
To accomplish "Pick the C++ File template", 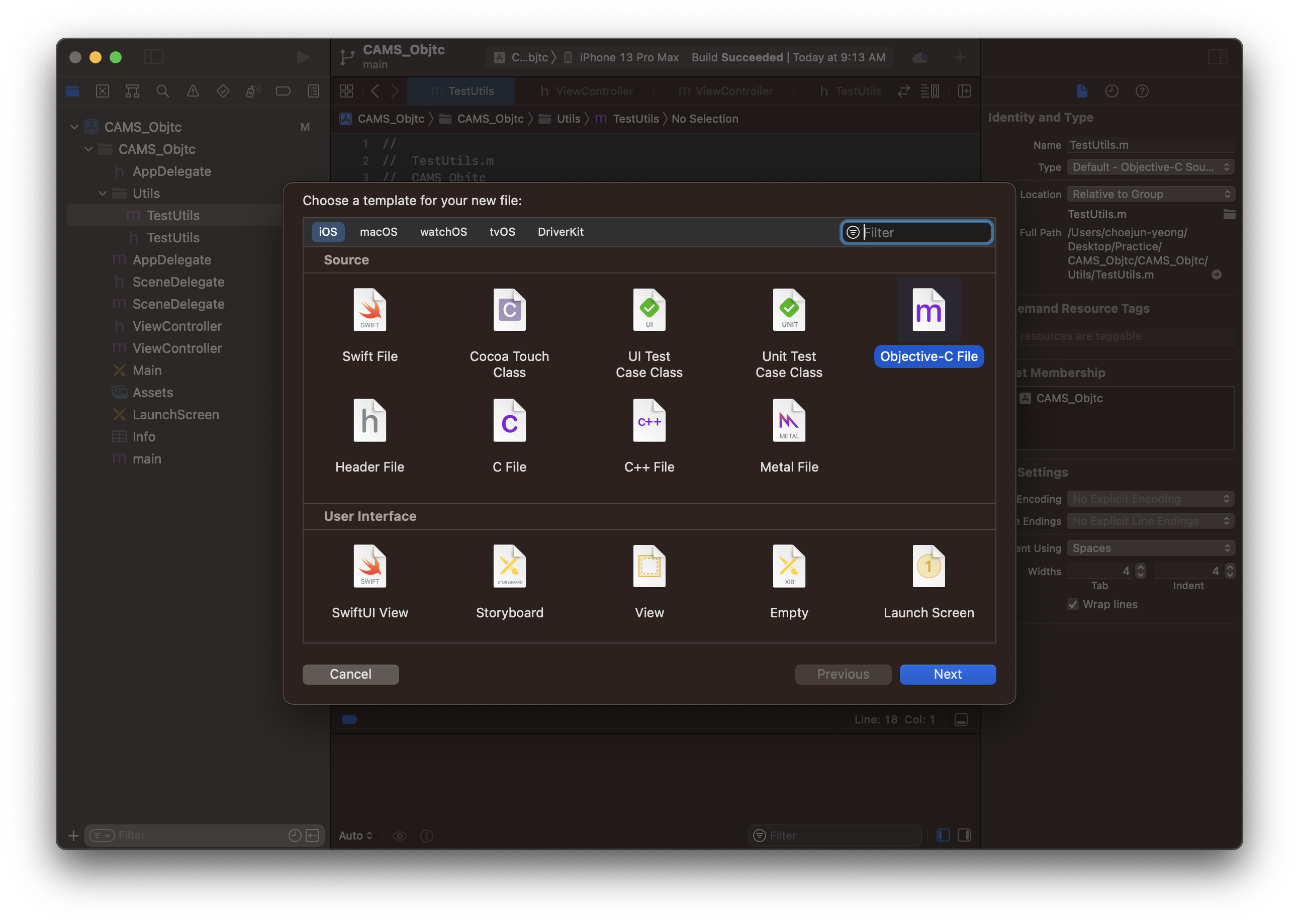I will (x=649, y=421).
